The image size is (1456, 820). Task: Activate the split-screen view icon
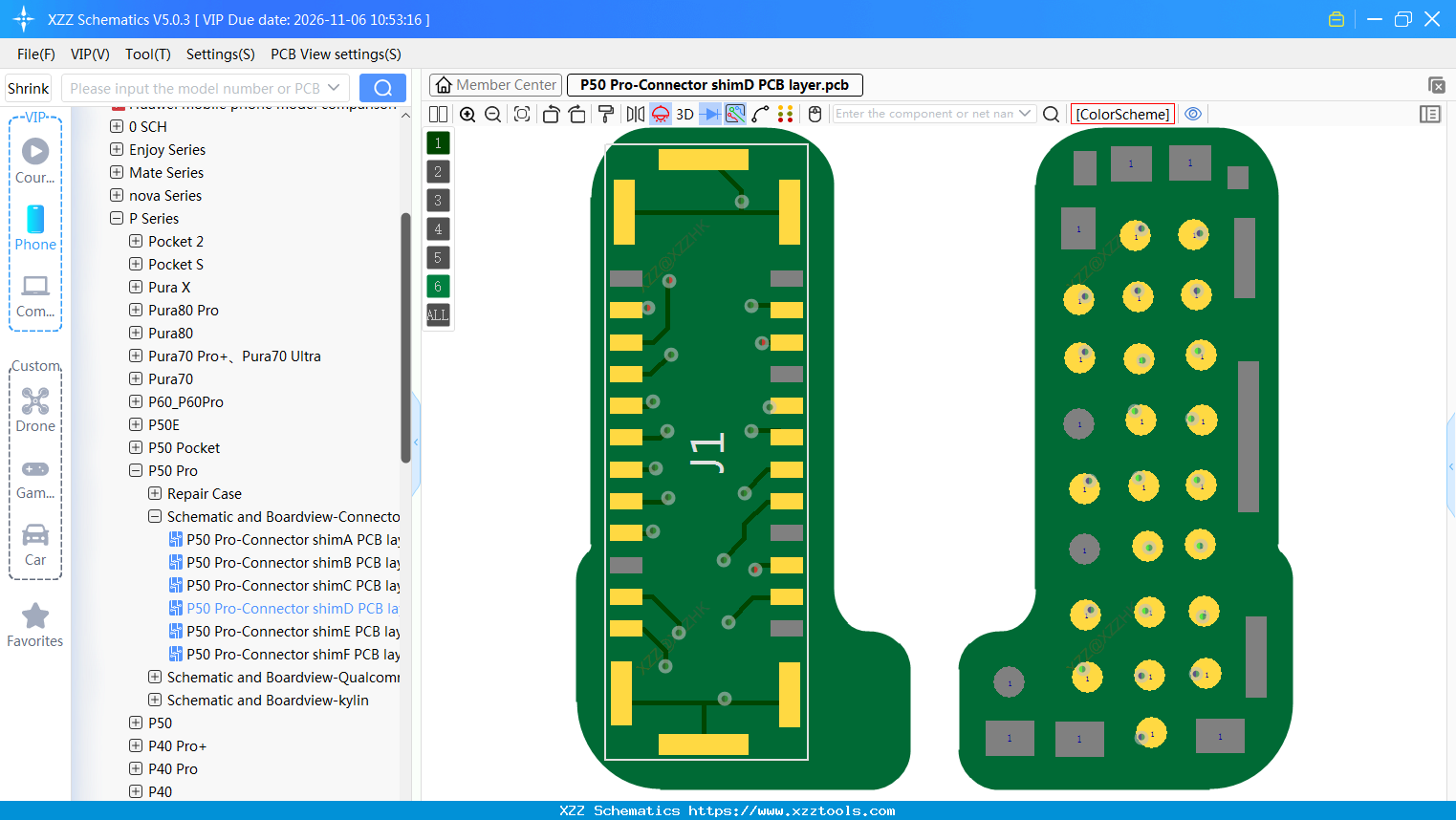[x=438, y=114]
